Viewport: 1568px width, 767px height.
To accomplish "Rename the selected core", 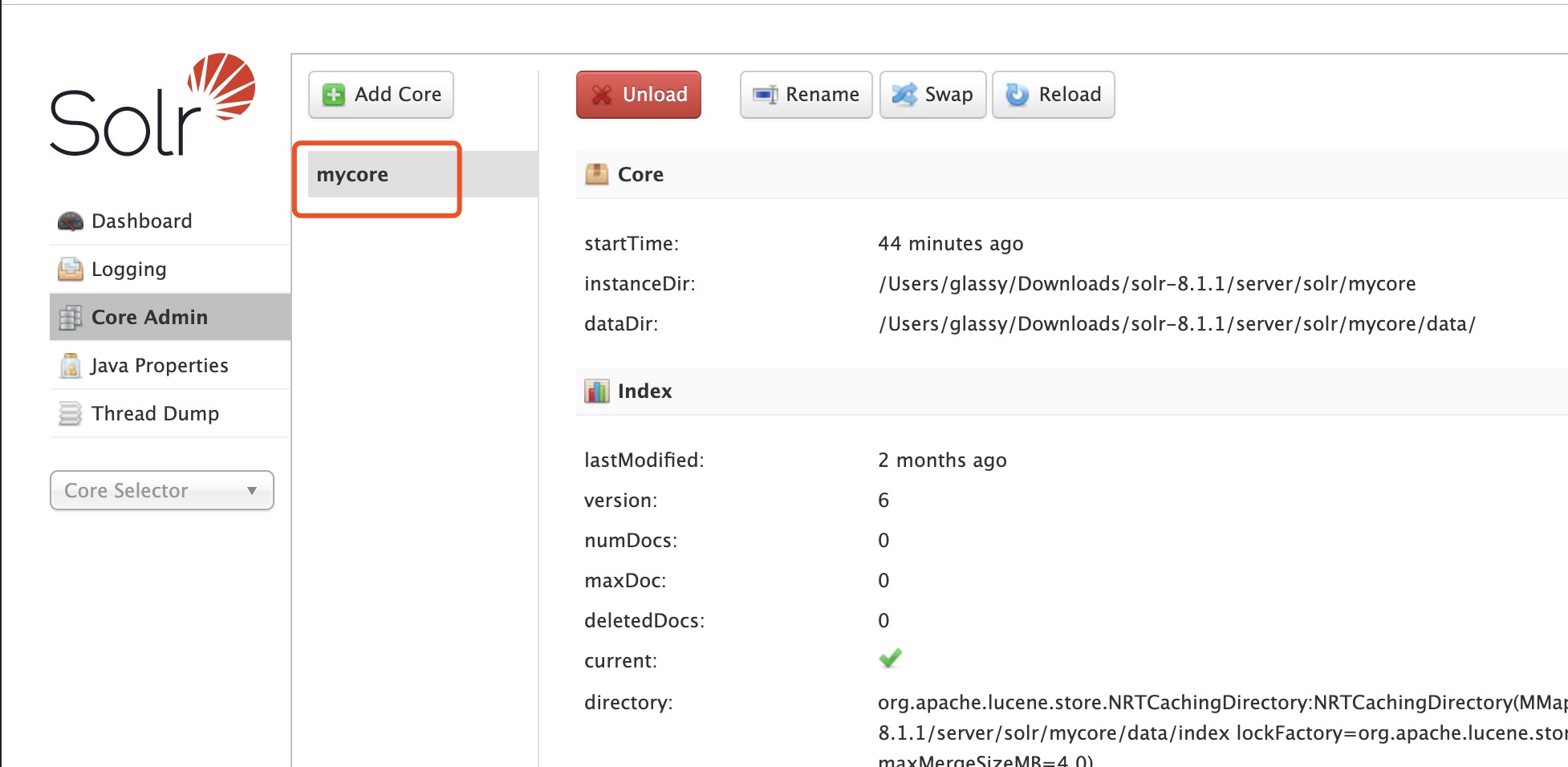I will [806, 95].
